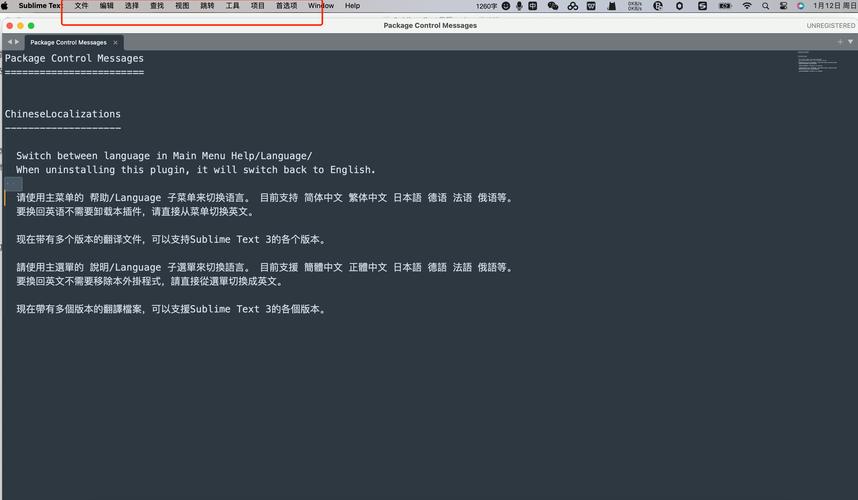The width and height of the screenshot is (858, 500).
Task: Open the Apple menu
Action: (5, 5)
